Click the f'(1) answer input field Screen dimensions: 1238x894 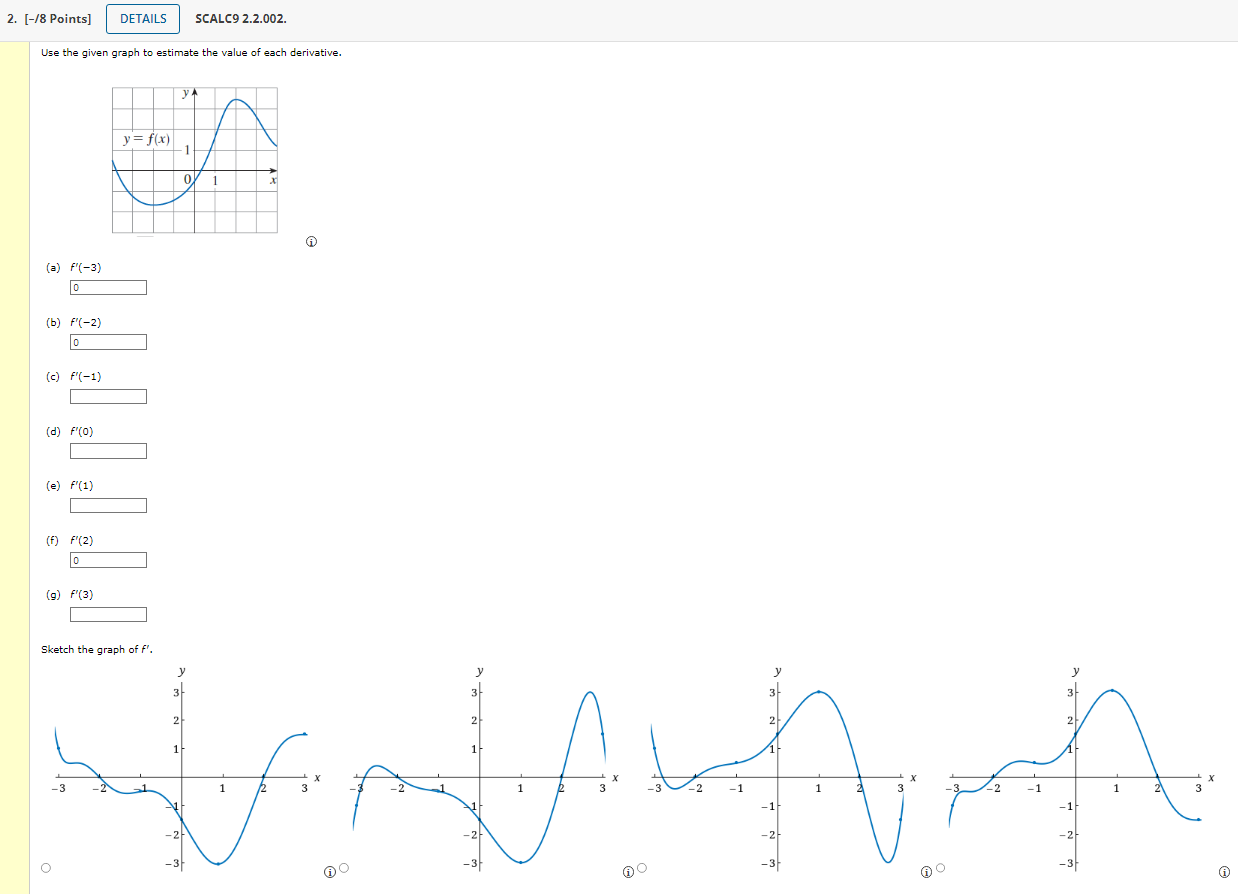point(108,505)
